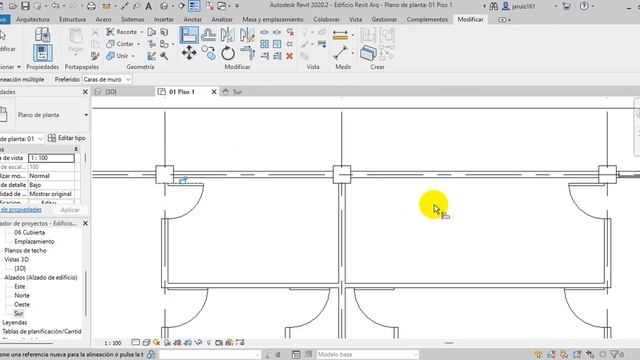Open the Unir dropdown arrow
Screen dimensions: 640x360
[x=133, y=56]
